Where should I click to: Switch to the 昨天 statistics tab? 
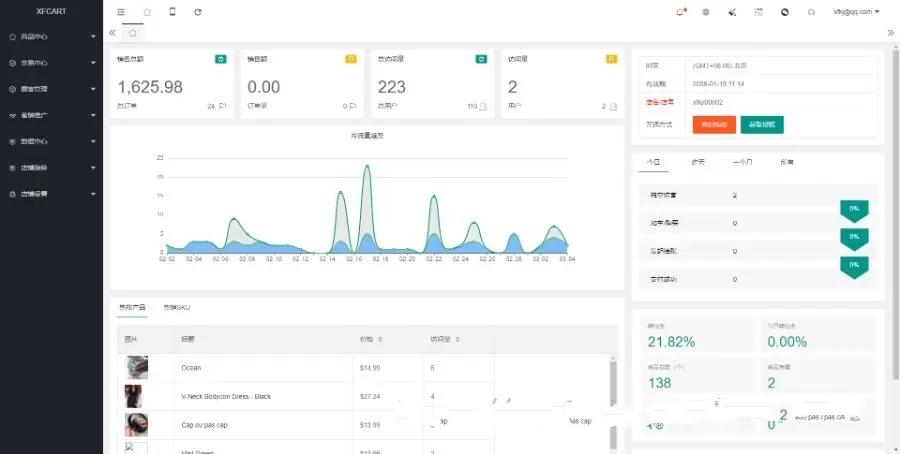(698, 162)
